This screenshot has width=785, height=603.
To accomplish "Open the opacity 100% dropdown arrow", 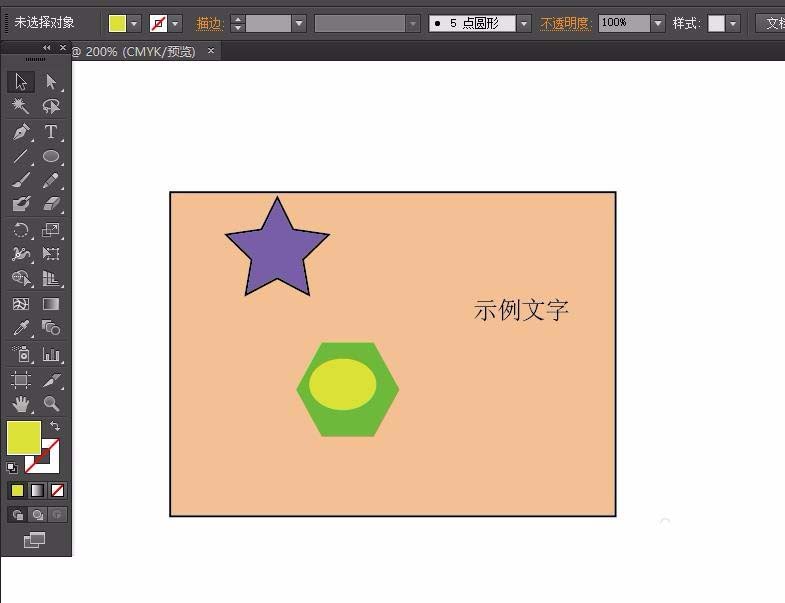I will point(658,24).
